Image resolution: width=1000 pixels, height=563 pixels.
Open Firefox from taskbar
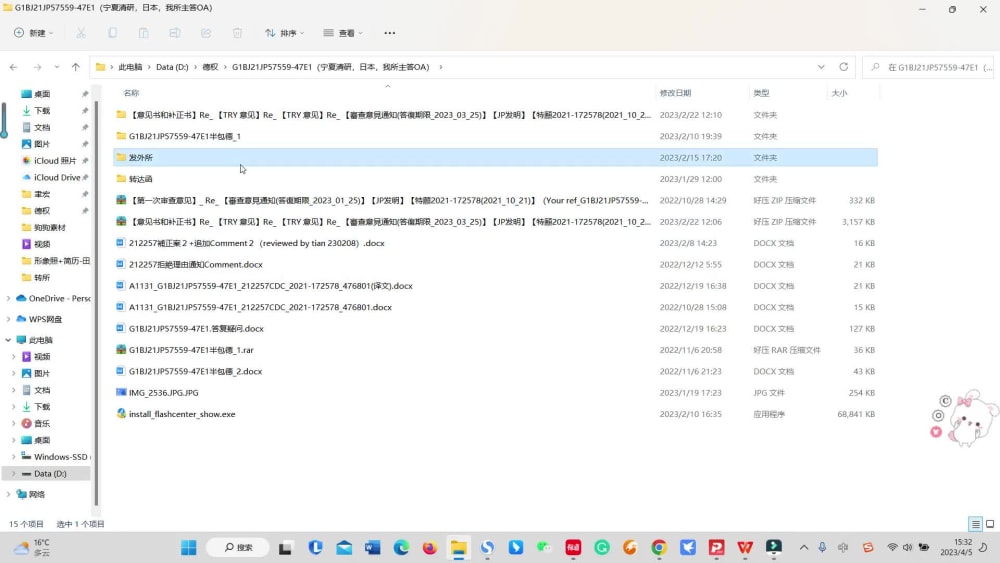[430, 548]
